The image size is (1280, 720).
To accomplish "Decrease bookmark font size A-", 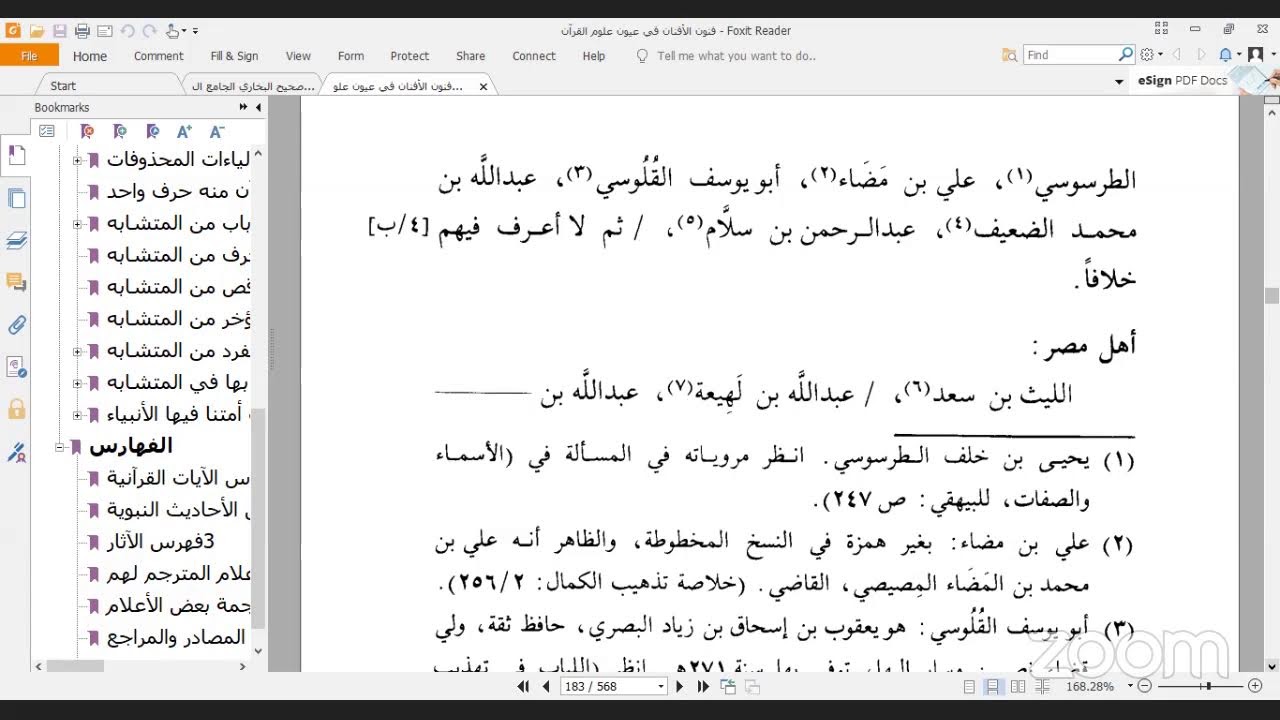I will (216, 131).
